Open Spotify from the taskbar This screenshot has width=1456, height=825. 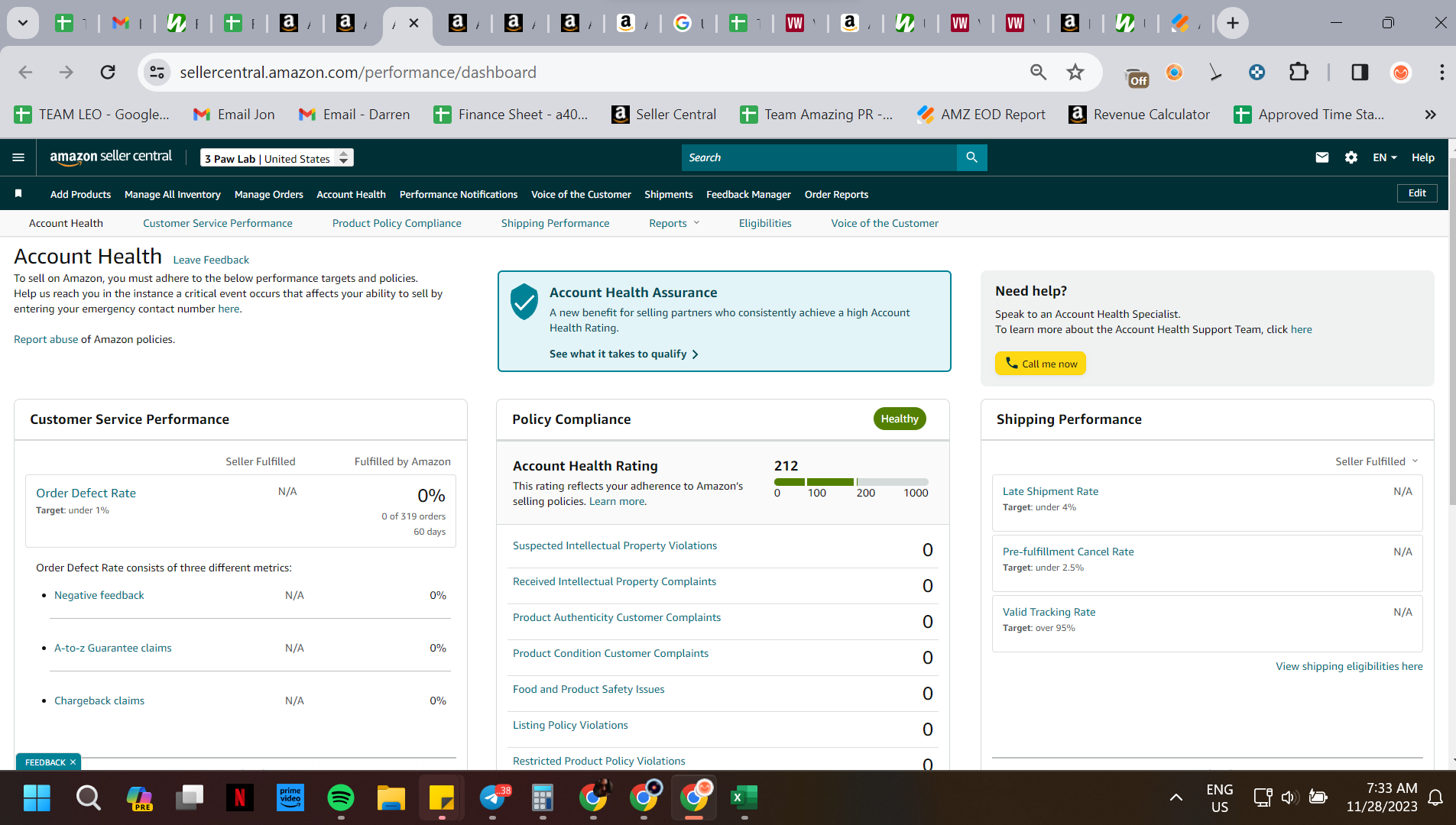340,797
